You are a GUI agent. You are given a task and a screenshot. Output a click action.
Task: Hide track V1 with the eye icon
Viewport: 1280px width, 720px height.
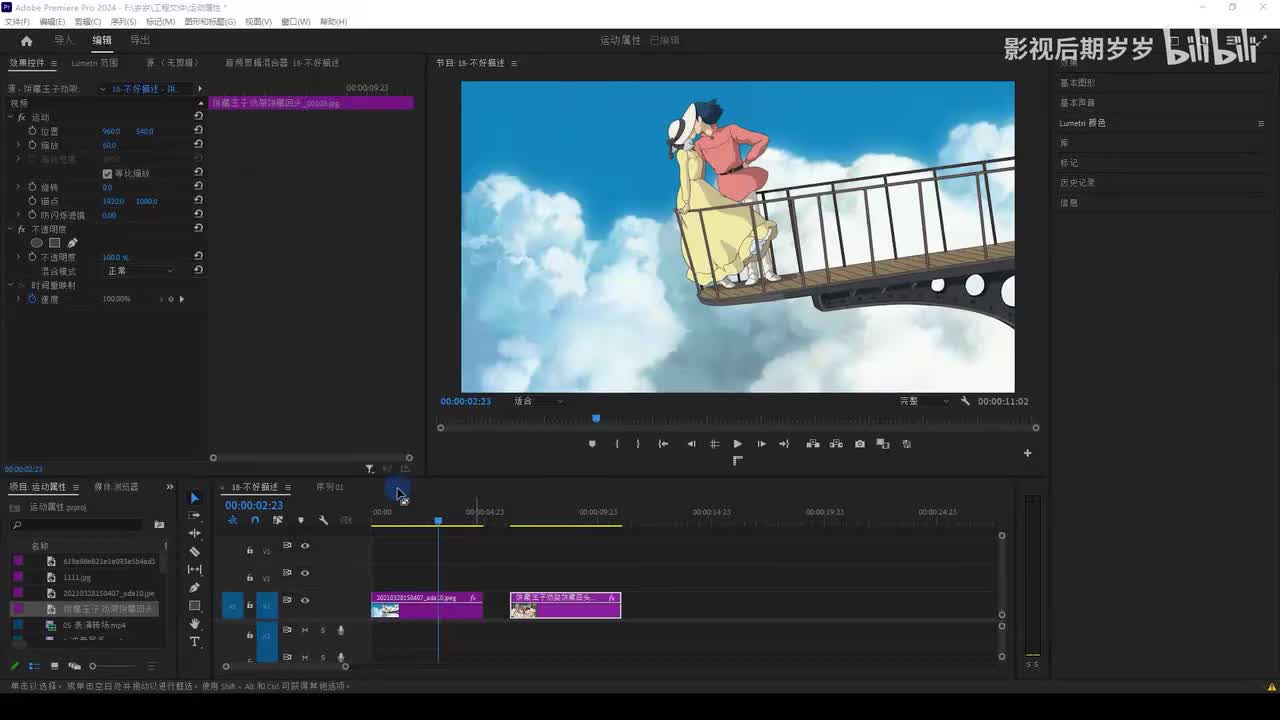click(x=305, y=600)
